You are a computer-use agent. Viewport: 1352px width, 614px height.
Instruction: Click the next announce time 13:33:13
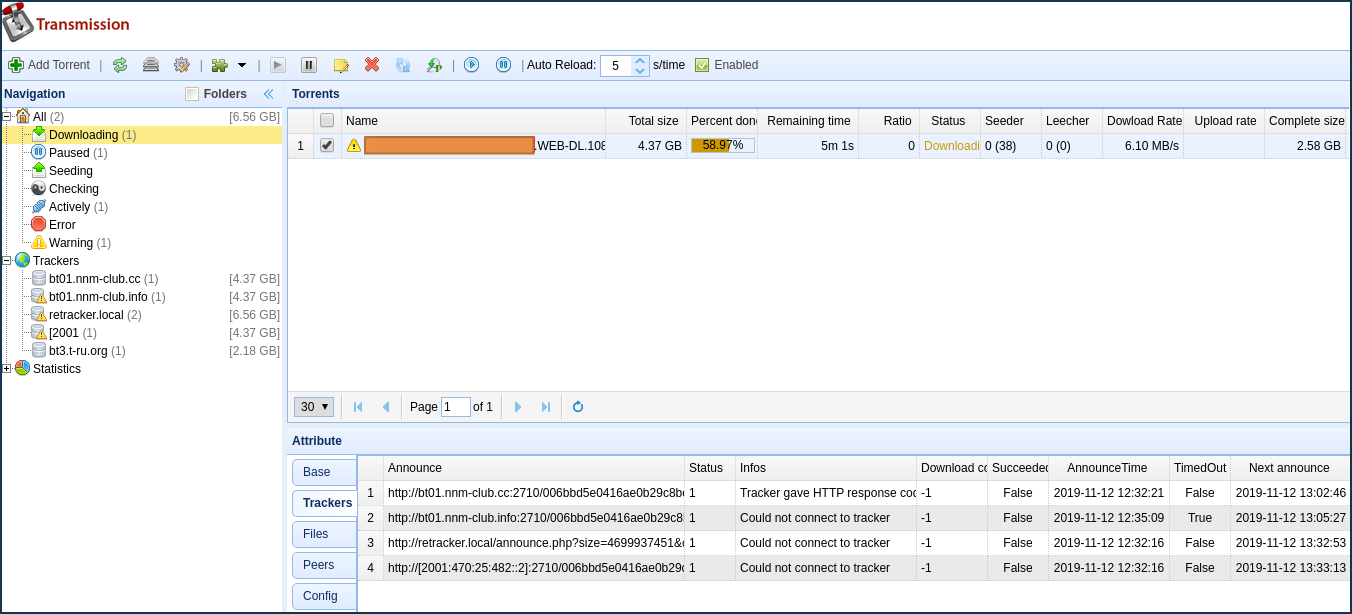(1291, 568)
